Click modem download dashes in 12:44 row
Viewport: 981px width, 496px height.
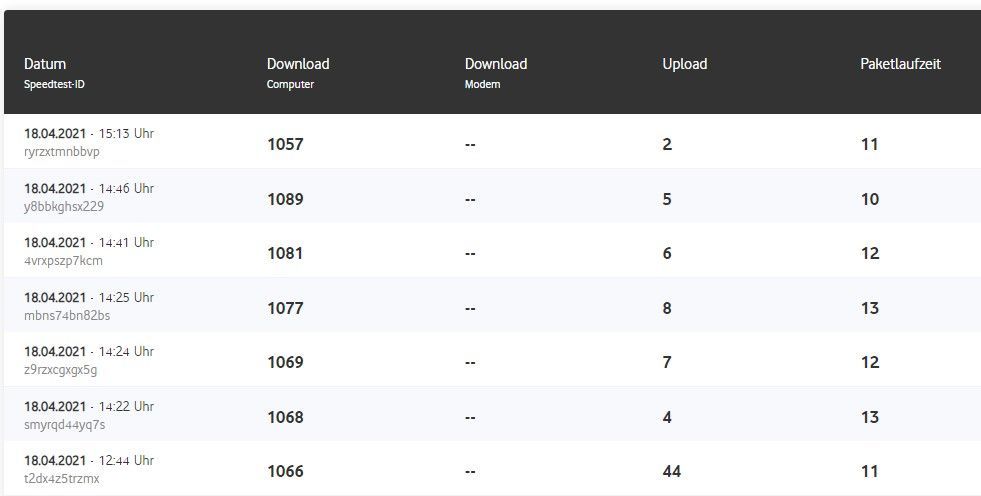click(x=470, y=472)
